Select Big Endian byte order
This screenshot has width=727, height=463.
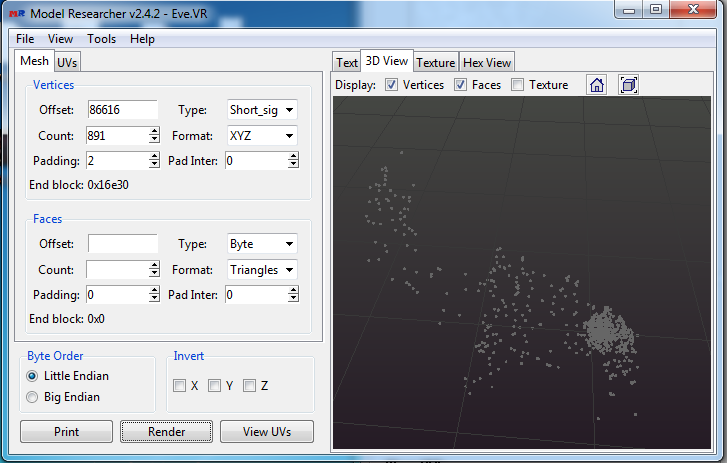[x=32, y=397]
